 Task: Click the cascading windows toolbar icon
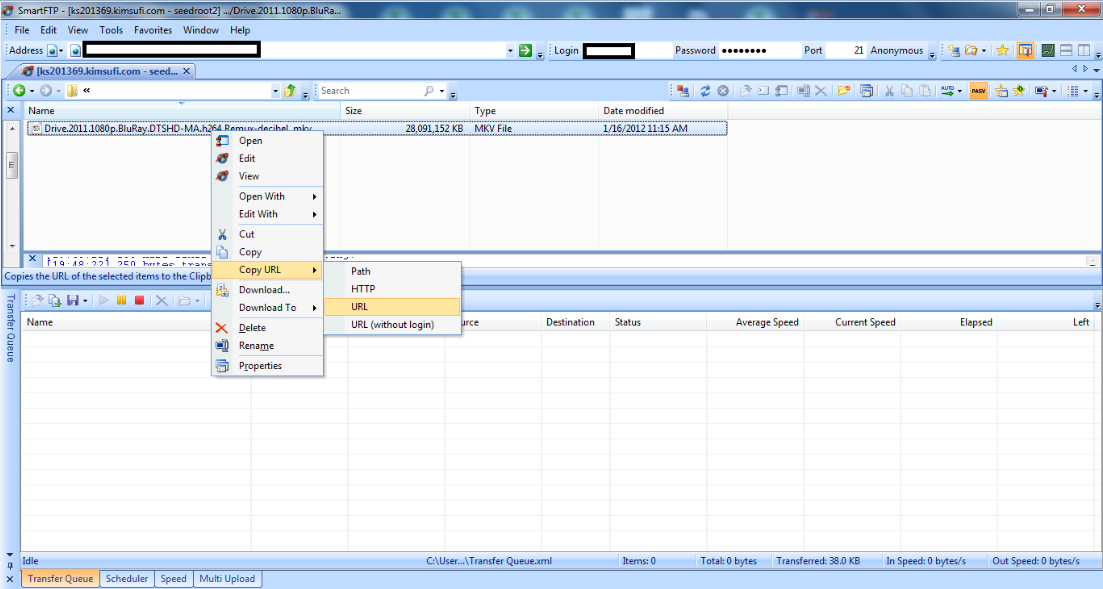(x=866, y=91)
